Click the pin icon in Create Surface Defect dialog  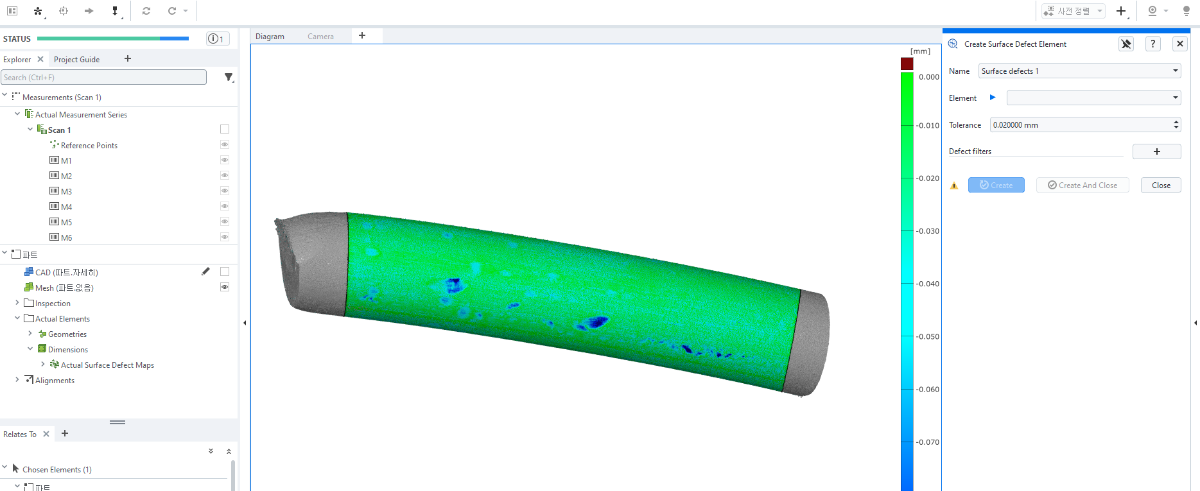tap(1126, 44)
